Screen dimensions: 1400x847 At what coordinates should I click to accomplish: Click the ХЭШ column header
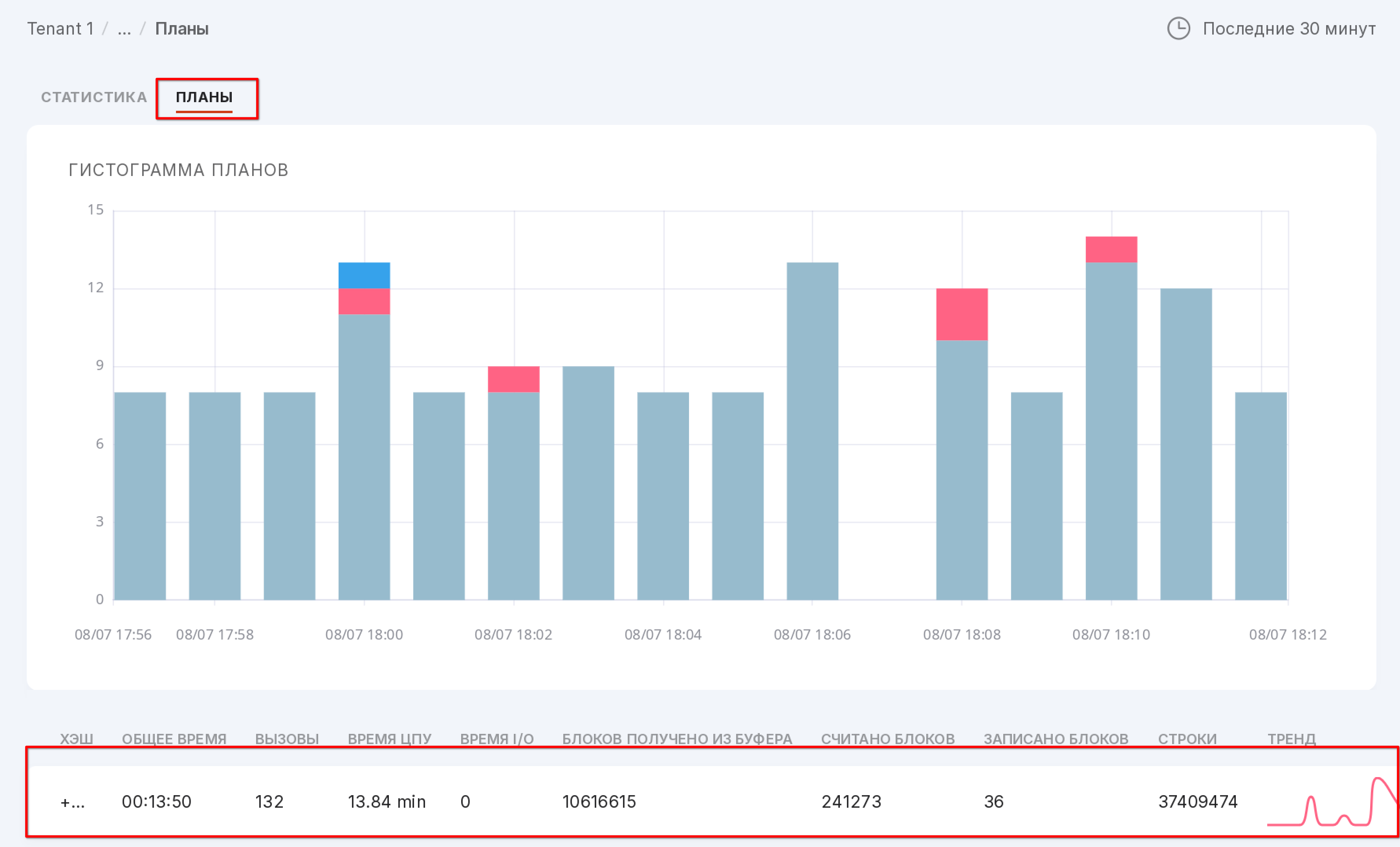pos(77,739)
